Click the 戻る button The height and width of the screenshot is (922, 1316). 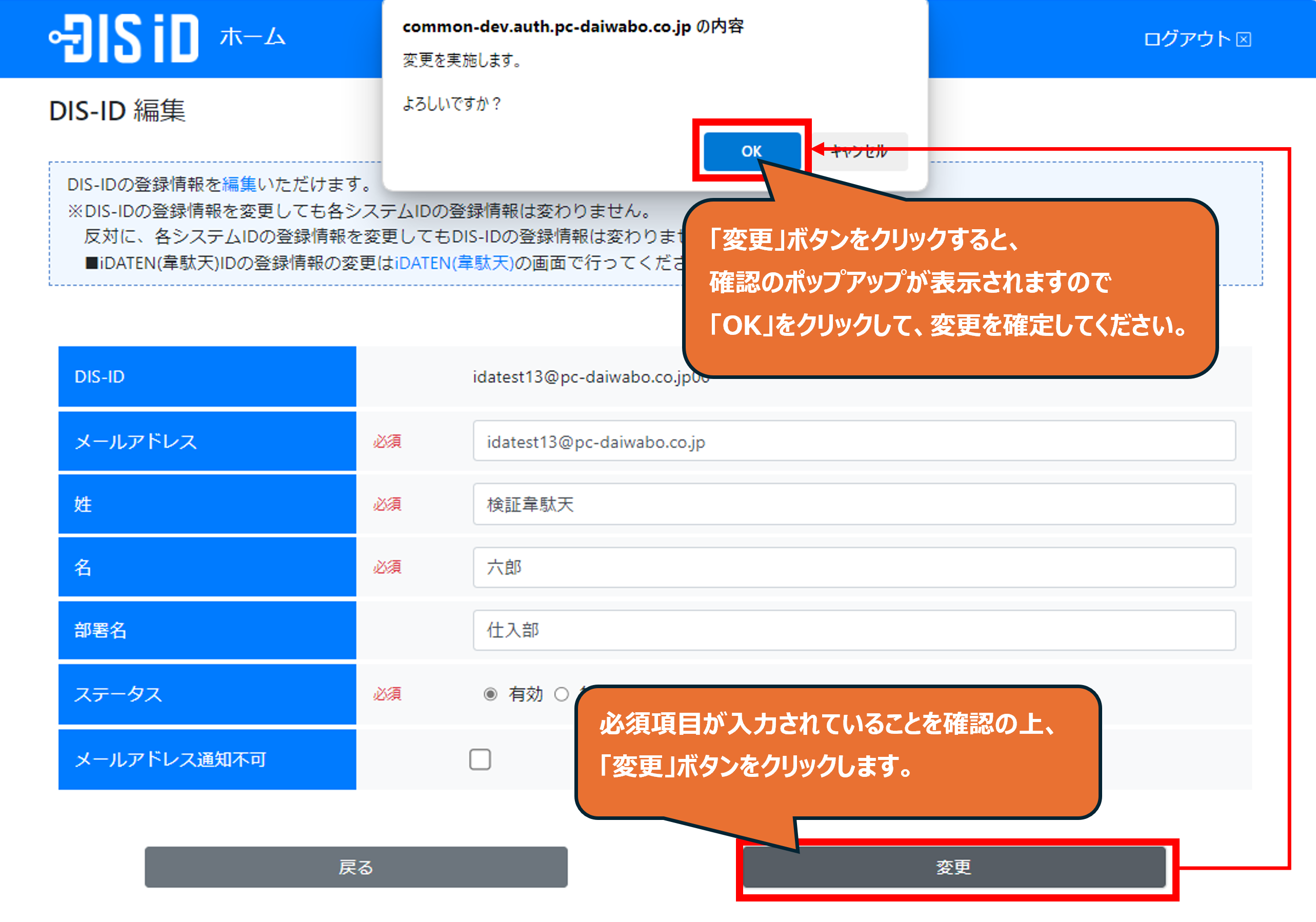coord(356,867)
